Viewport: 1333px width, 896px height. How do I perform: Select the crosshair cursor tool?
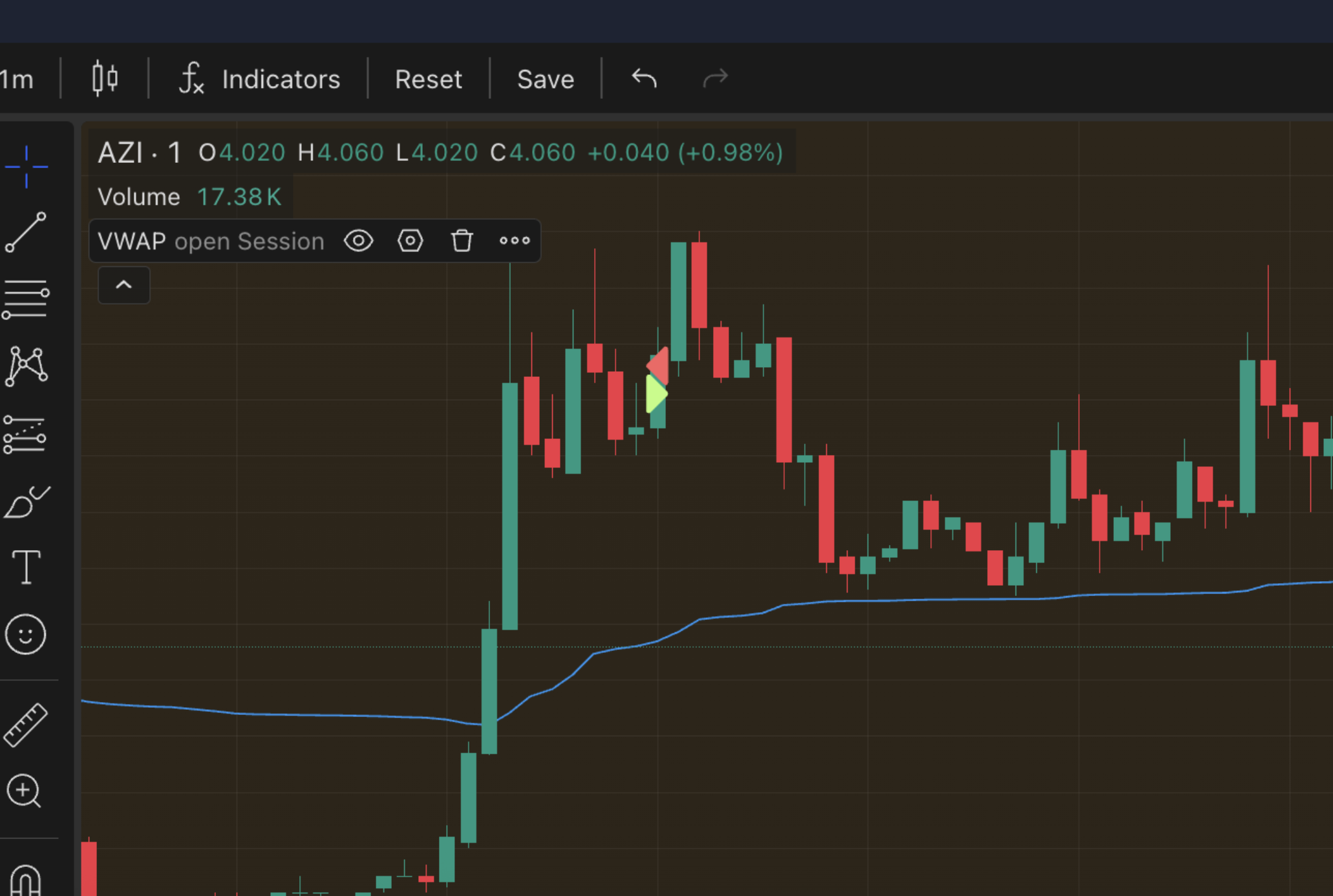[x=27, y=167]
